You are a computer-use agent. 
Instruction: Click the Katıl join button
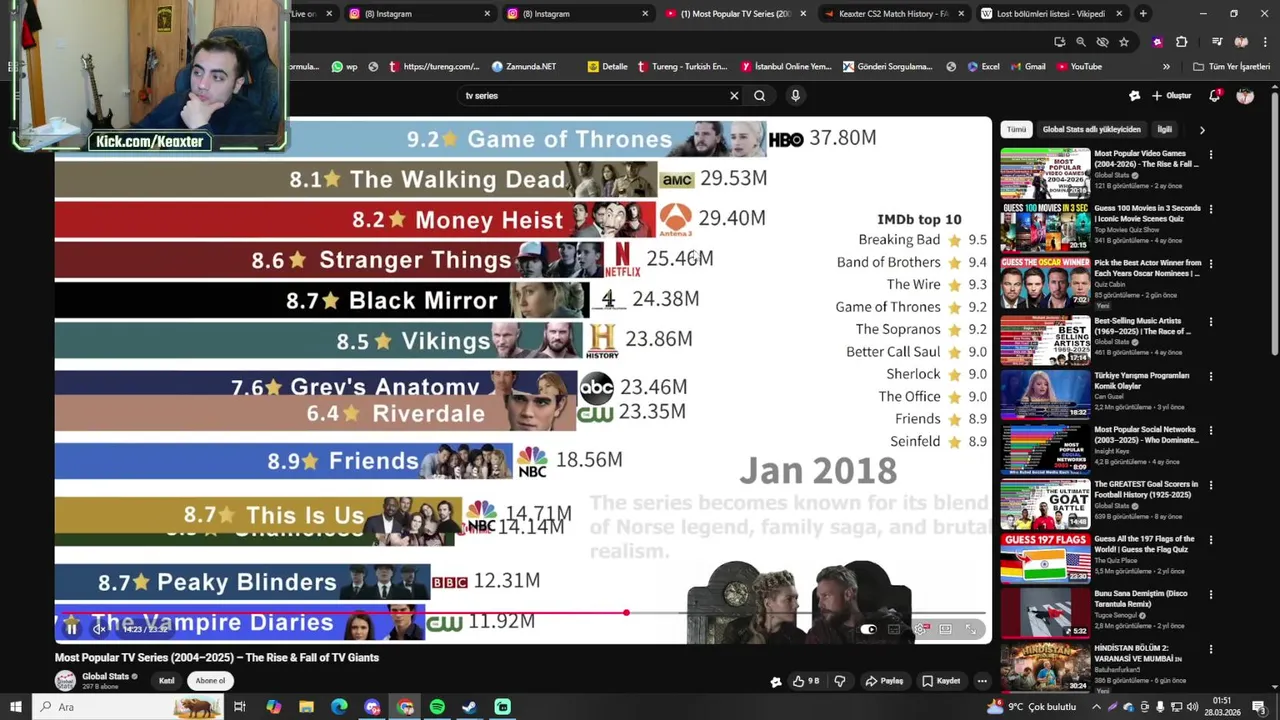click(167, 681)
